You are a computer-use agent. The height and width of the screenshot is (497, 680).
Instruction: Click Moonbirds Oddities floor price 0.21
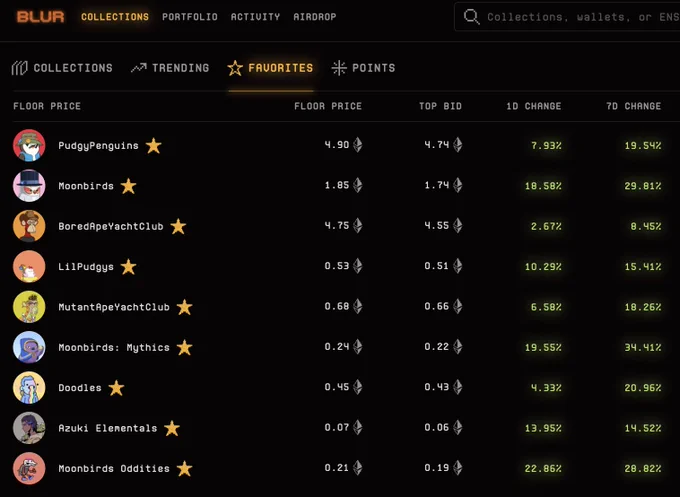tap(337, 468)
